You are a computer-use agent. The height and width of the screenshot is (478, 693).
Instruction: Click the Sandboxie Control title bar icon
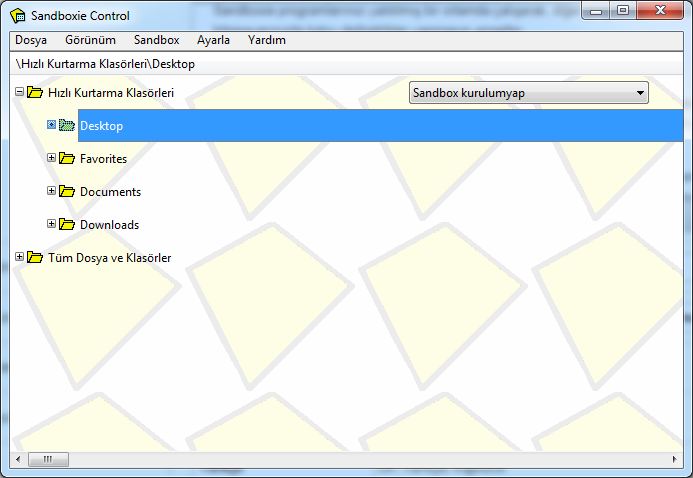pos(18,16)
